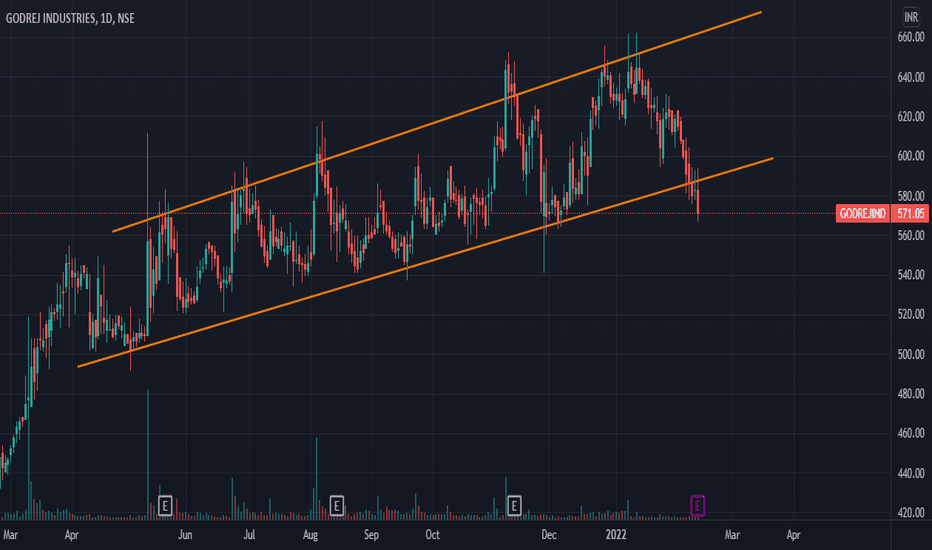Click the Jul time axis label
The height and width of the screenshot is (550, 932).
(249, 535)
